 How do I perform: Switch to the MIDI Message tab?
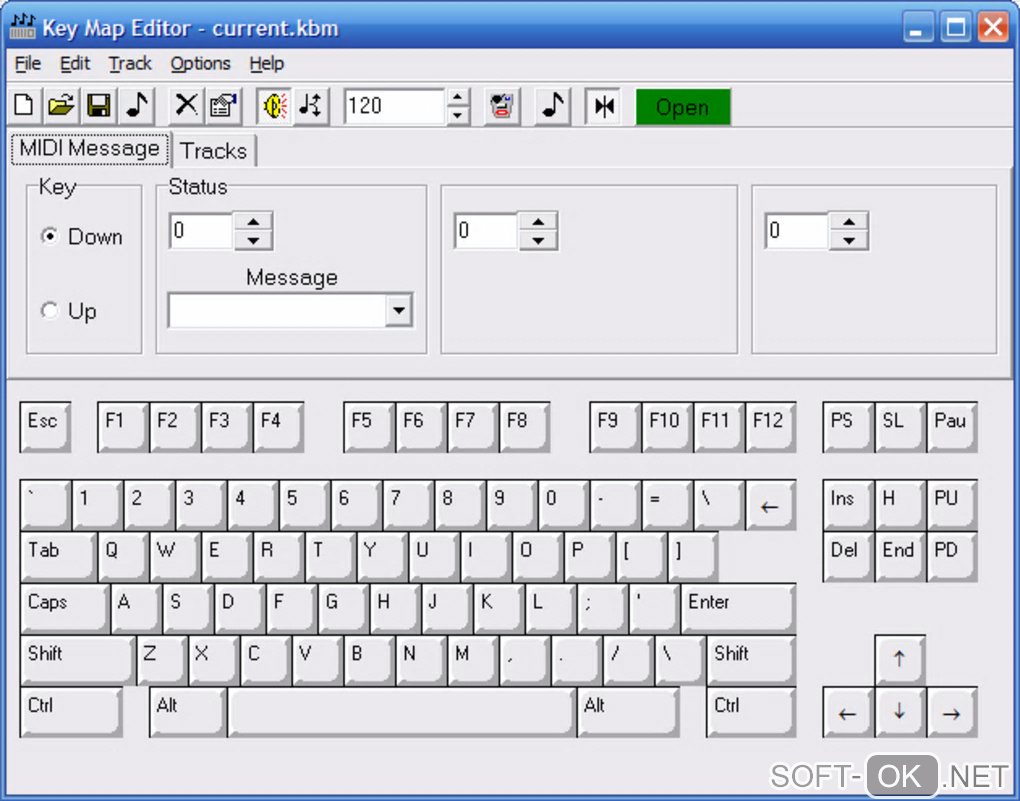[90, 148]
